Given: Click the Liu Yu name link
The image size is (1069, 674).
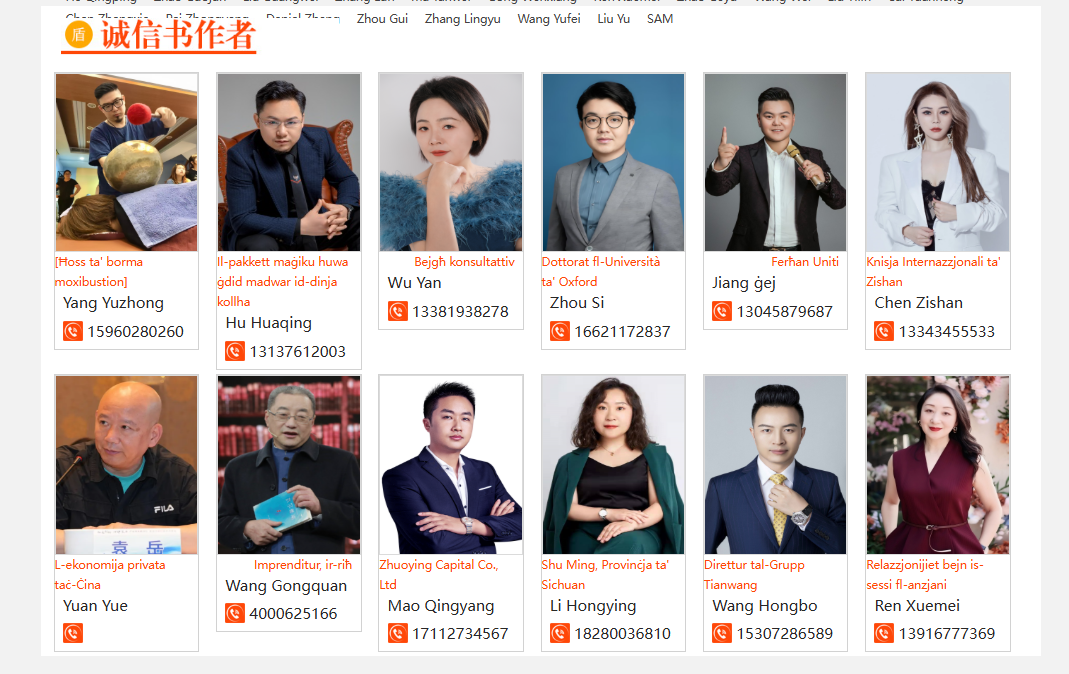Looking at the screenshot, I should pyautogui.click(x=614, y=19).
